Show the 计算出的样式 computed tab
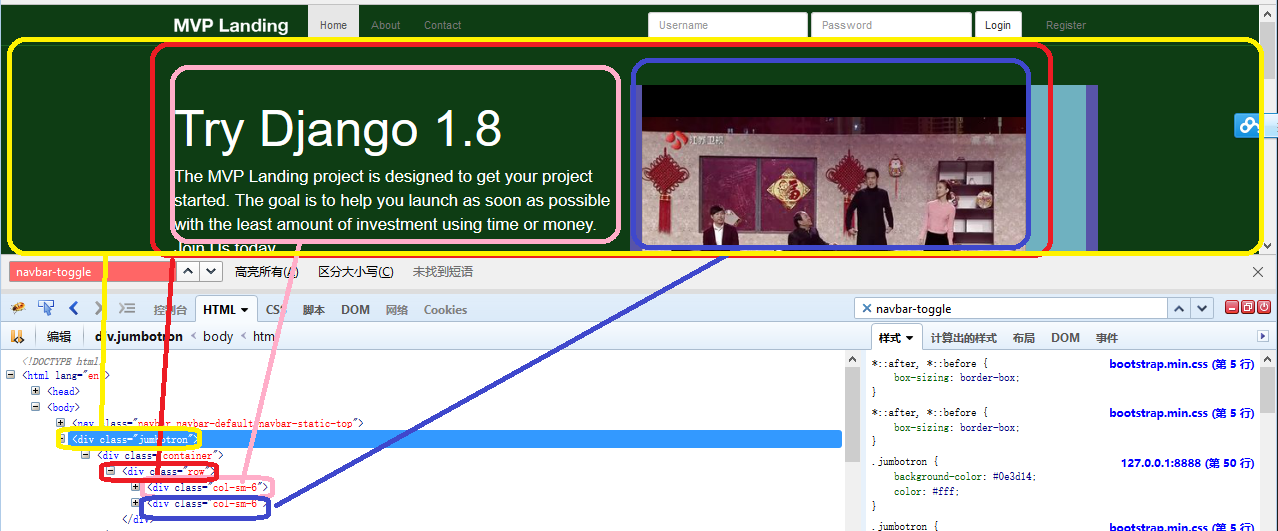 click(x=964, y=338)
